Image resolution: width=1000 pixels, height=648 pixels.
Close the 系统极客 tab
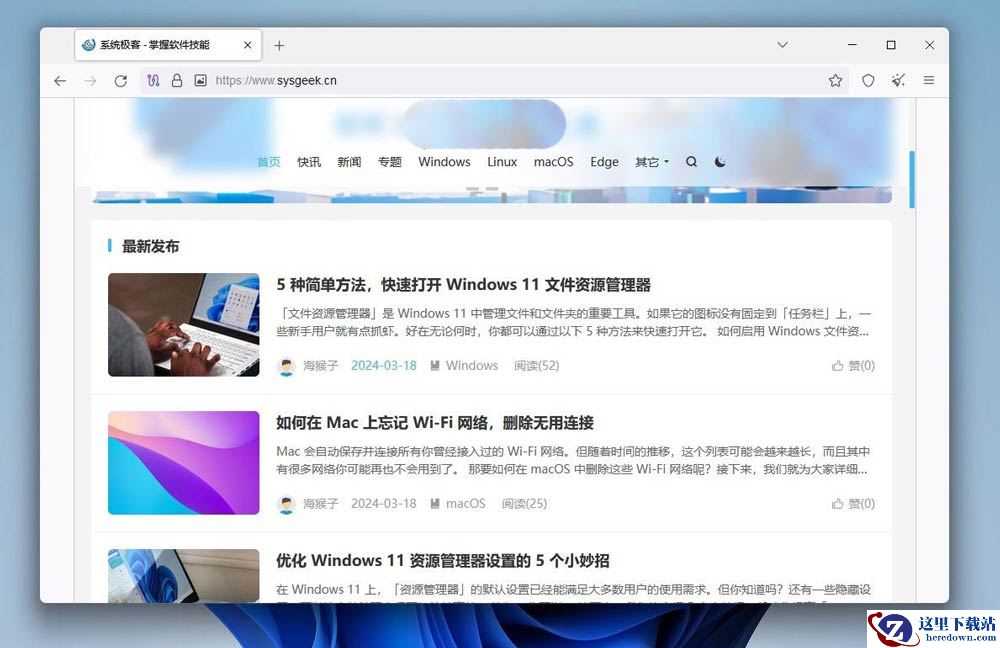tap(247, 45)
